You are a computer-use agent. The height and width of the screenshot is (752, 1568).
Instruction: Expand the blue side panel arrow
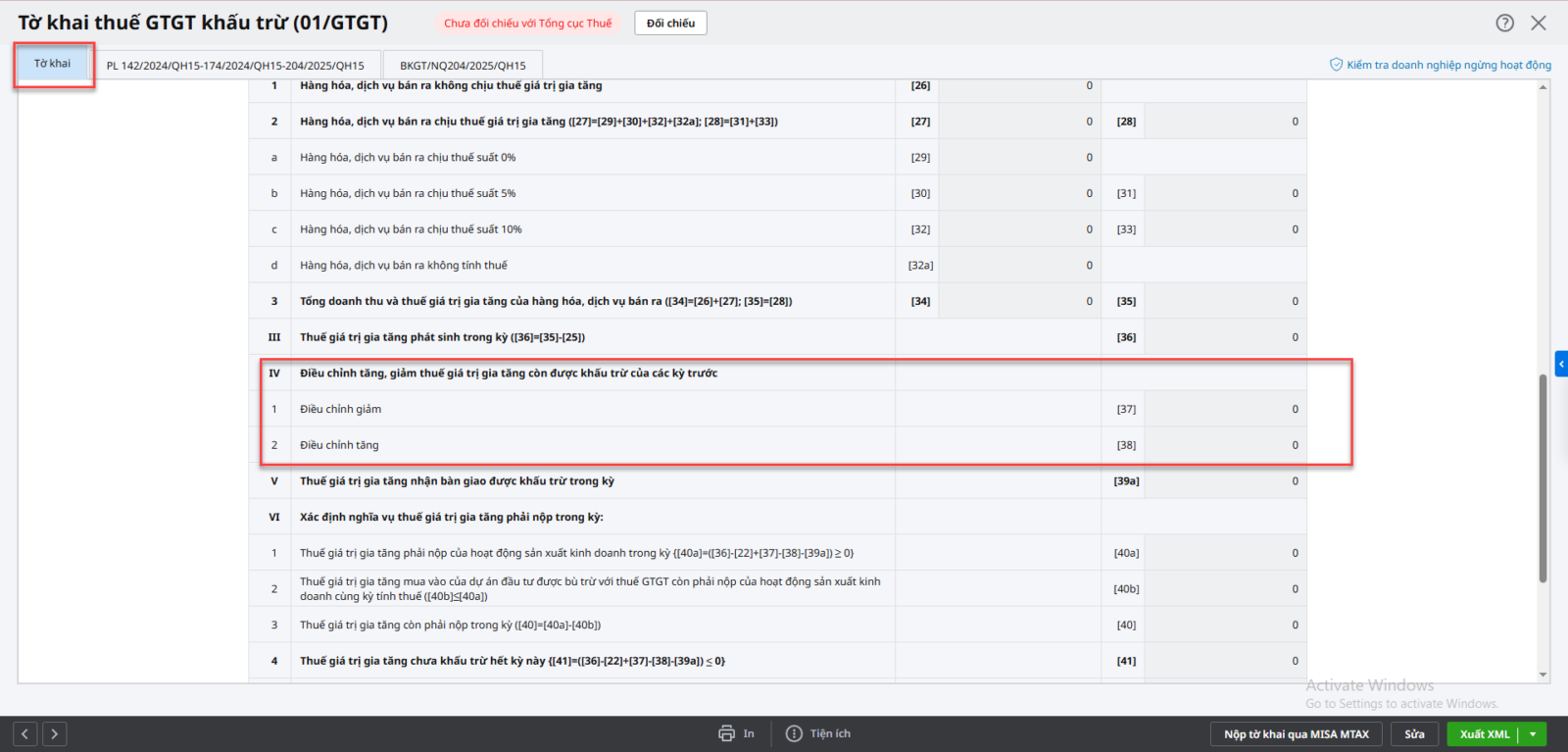tap(1561, 364)
